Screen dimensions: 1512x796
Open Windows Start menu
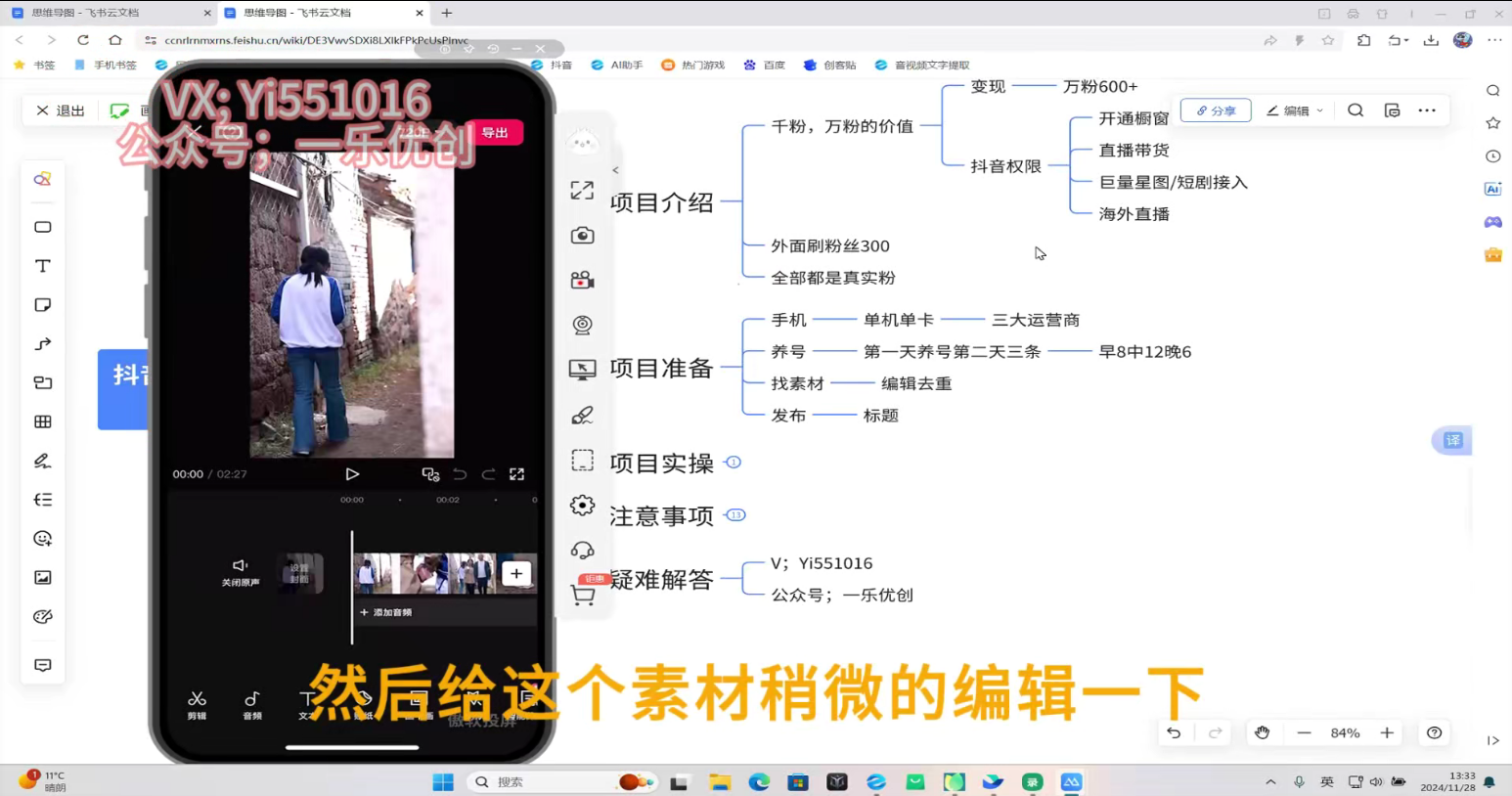[x=443, y=781]
